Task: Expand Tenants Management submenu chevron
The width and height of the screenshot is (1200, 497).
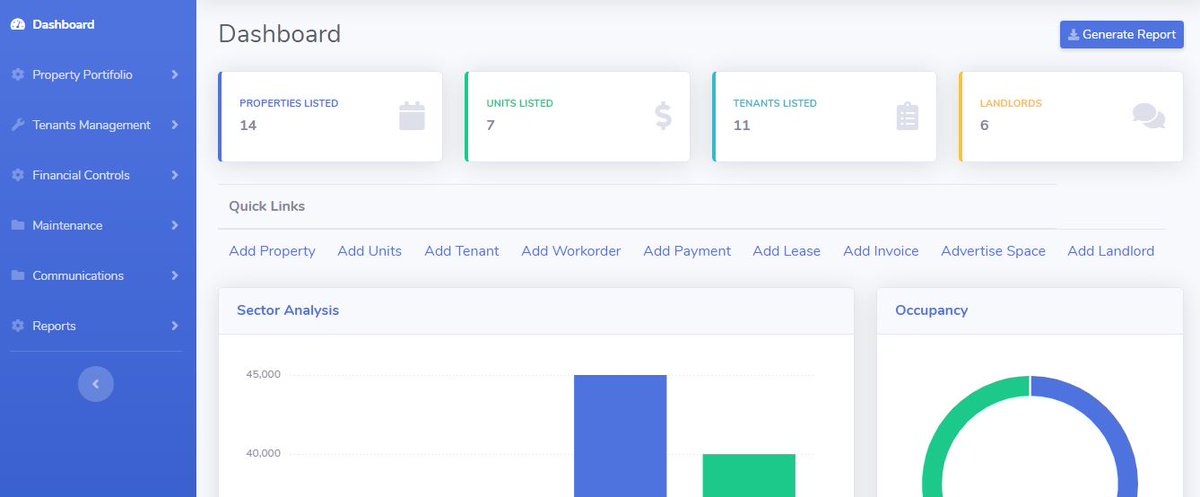Action: pos(175,125)
